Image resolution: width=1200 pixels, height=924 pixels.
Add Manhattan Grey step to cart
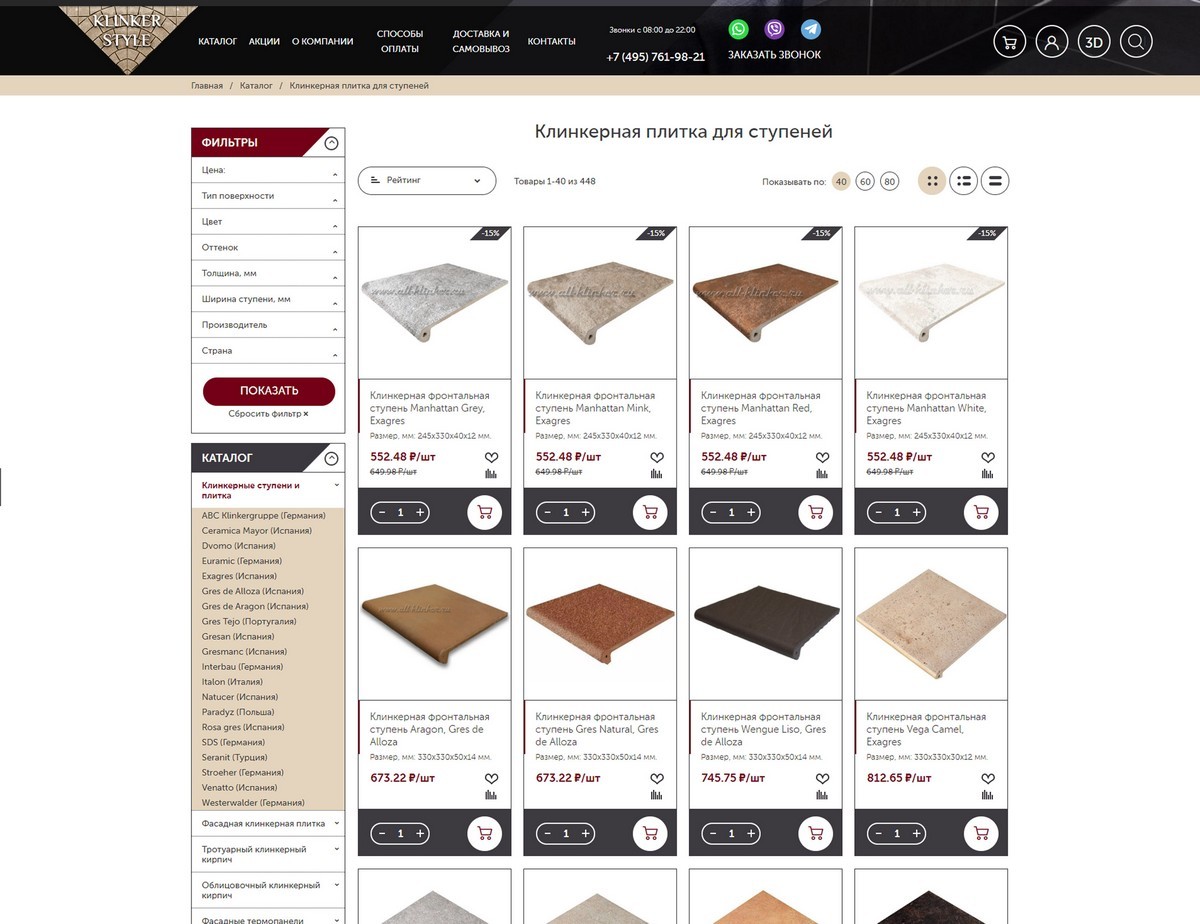click(485, 512)
